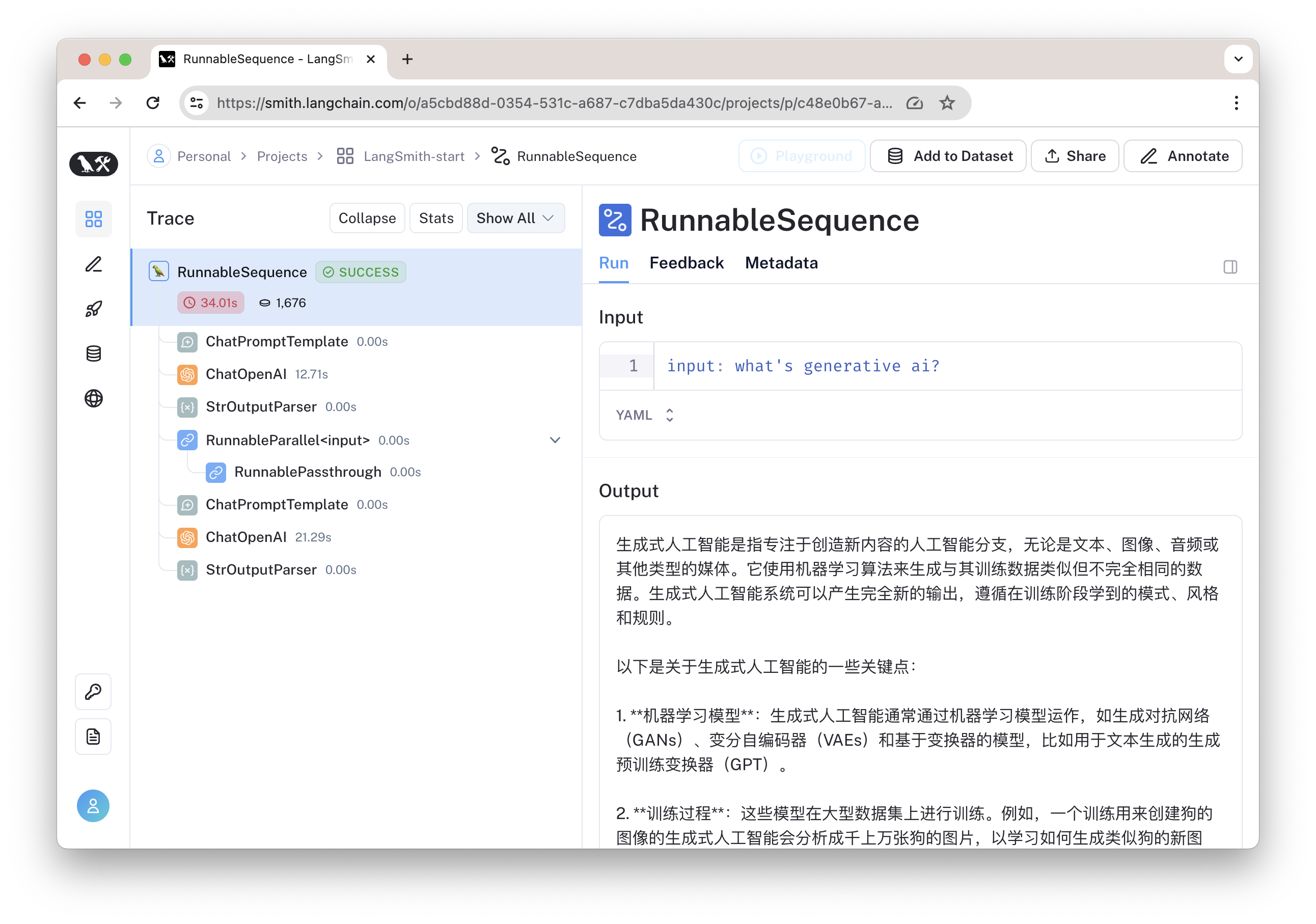The image size is (1316, 924).
Task: Click the SUCCESS status badge
Action: pos(361,271)
